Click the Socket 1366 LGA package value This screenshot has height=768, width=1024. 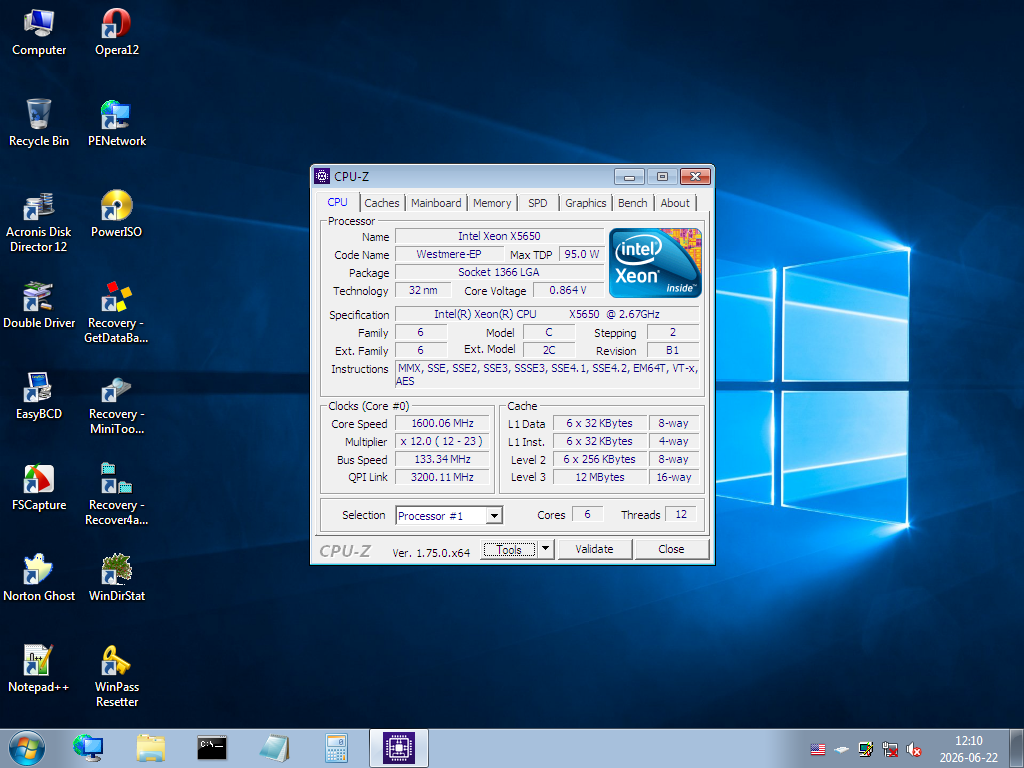tap(500, 272)
